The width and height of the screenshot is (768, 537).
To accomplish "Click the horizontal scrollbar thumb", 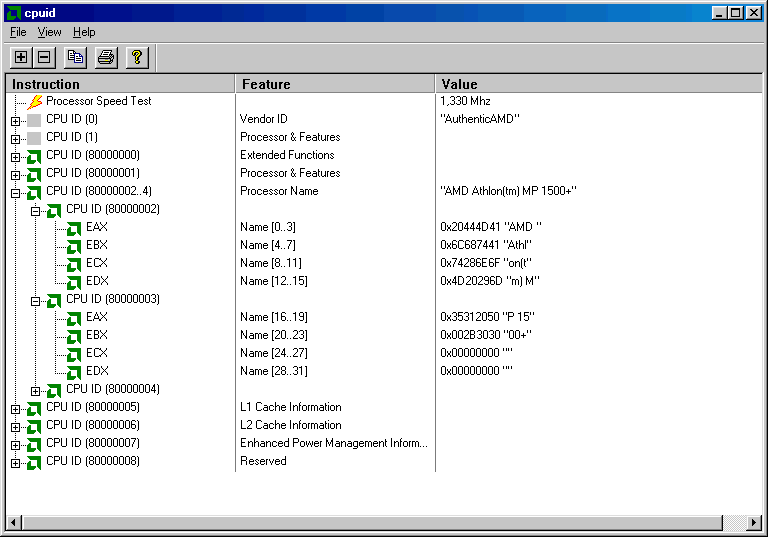I will click(x=372, y=523).
